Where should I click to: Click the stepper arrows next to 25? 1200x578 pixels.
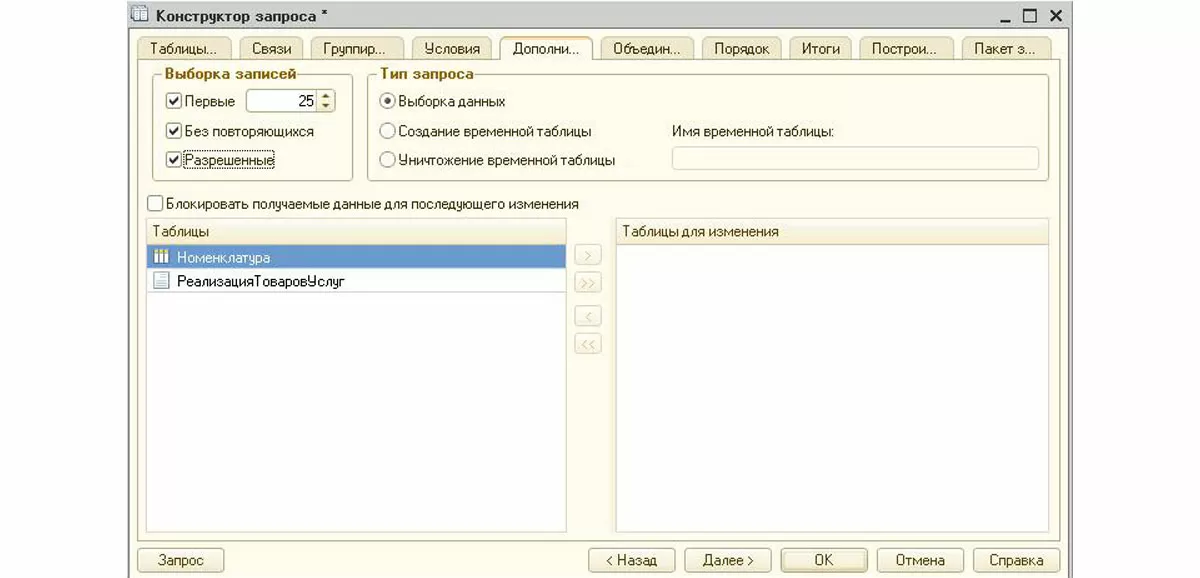point(327,101)
